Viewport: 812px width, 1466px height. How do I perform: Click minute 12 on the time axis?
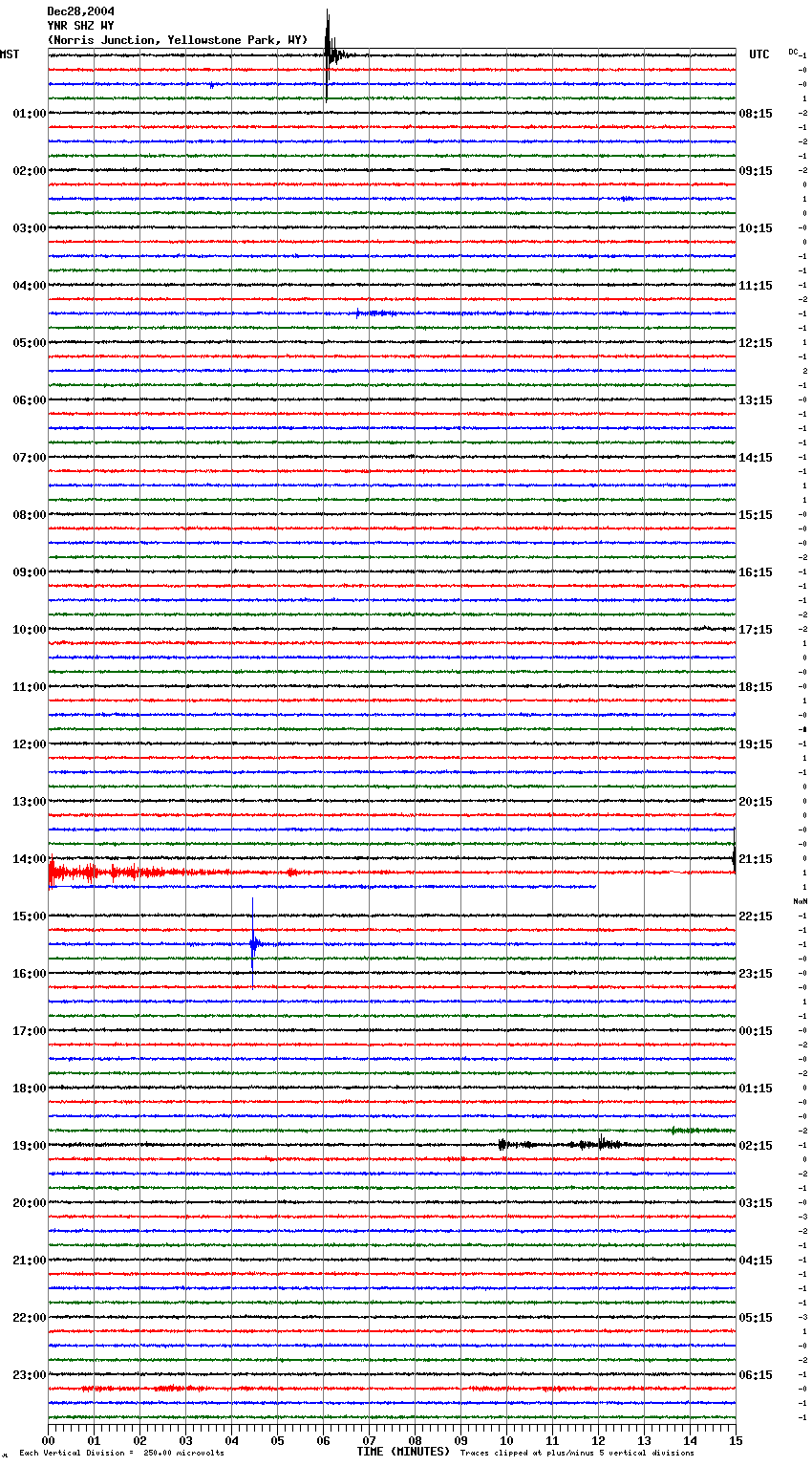click(x=598, y=1440)
